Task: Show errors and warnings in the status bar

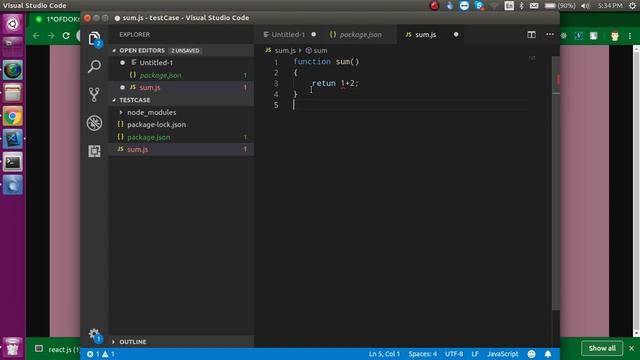Action: 100,354
